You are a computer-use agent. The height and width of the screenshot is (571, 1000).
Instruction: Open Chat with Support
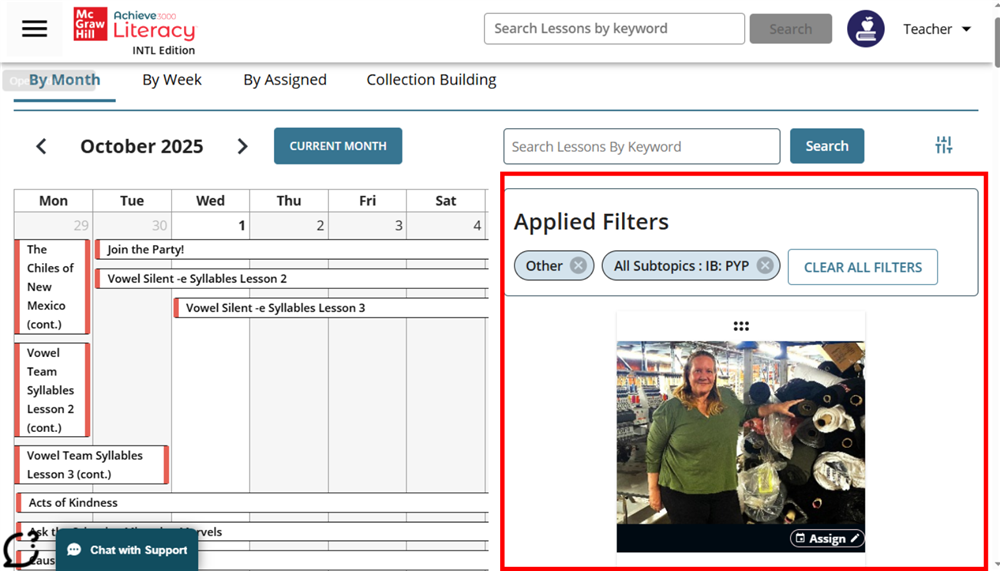[x=127, y=550]
